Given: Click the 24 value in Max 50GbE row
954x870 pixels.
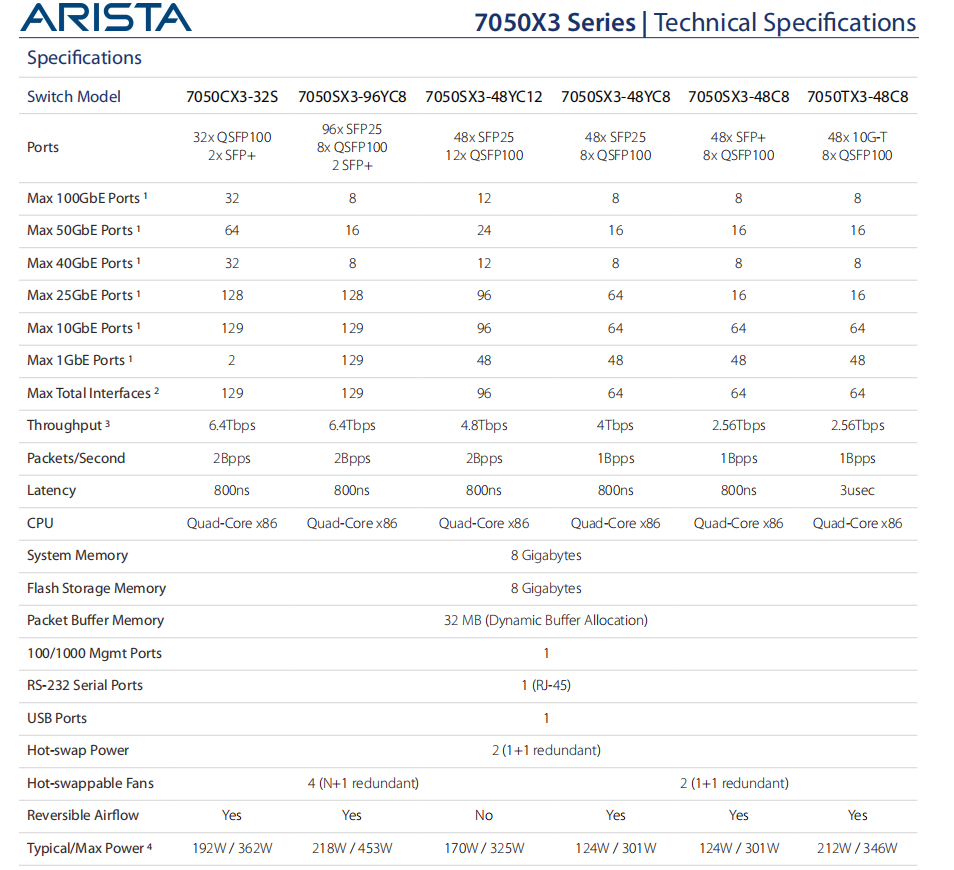Looking at the screenshot, I should click(x=484, y=231).
